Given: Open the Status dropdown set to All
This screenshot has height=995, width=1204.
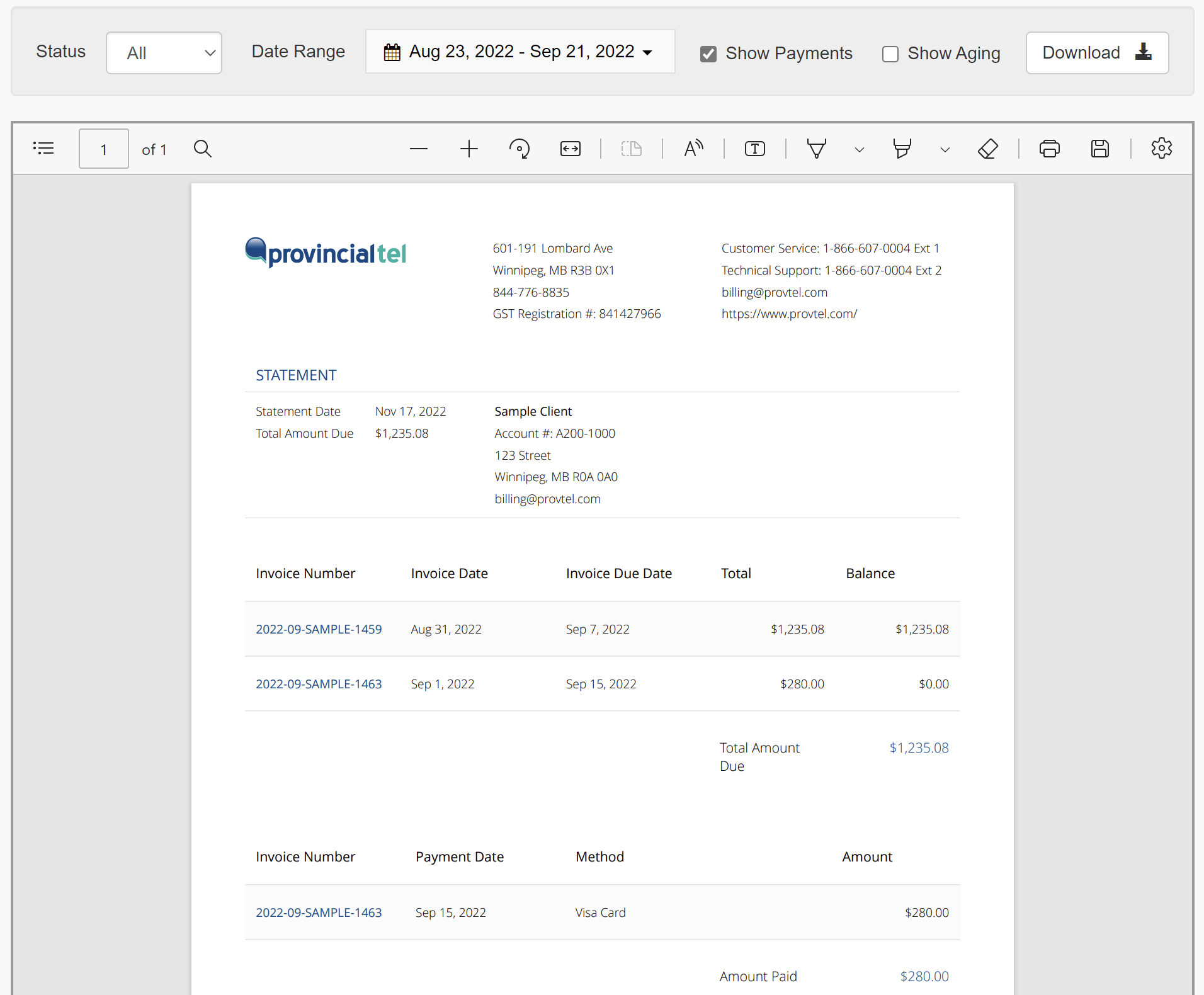Looking at the screenshot, I should [x=164, y=53].
